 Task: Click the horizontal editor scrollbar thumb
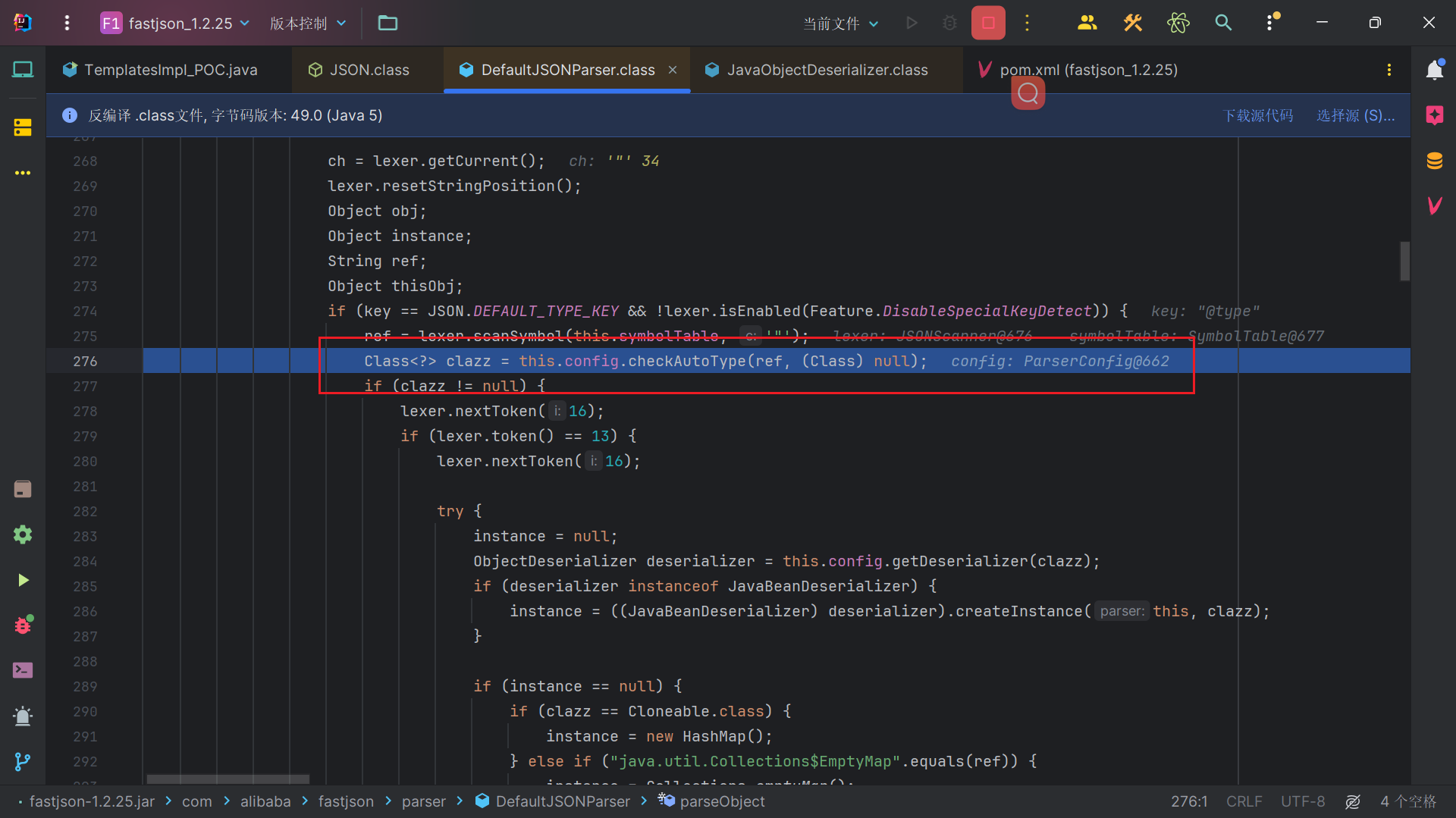(227, 779)
